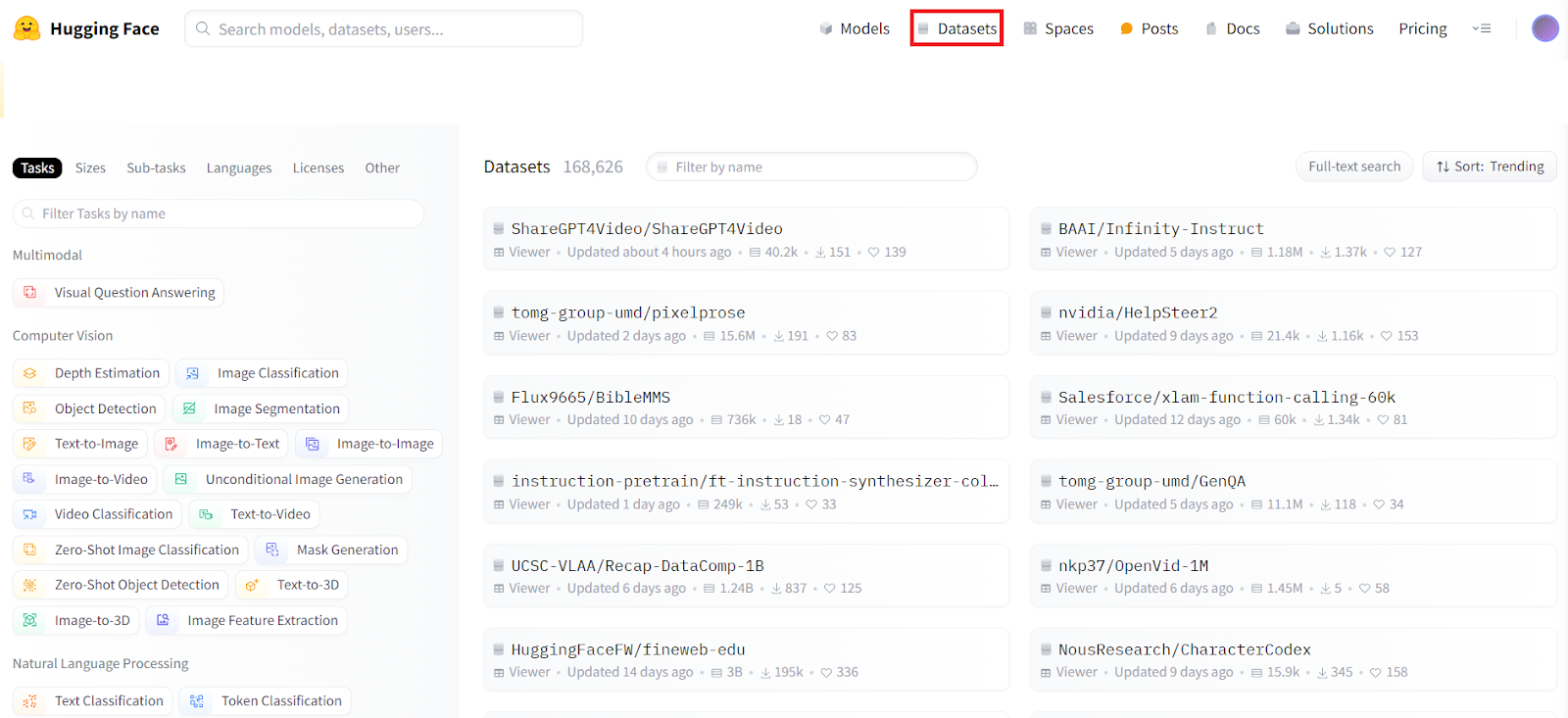Click the Hugging Face emoji logo
The height and width of the screenshot is (718, 1568).
tap(26, 28)
